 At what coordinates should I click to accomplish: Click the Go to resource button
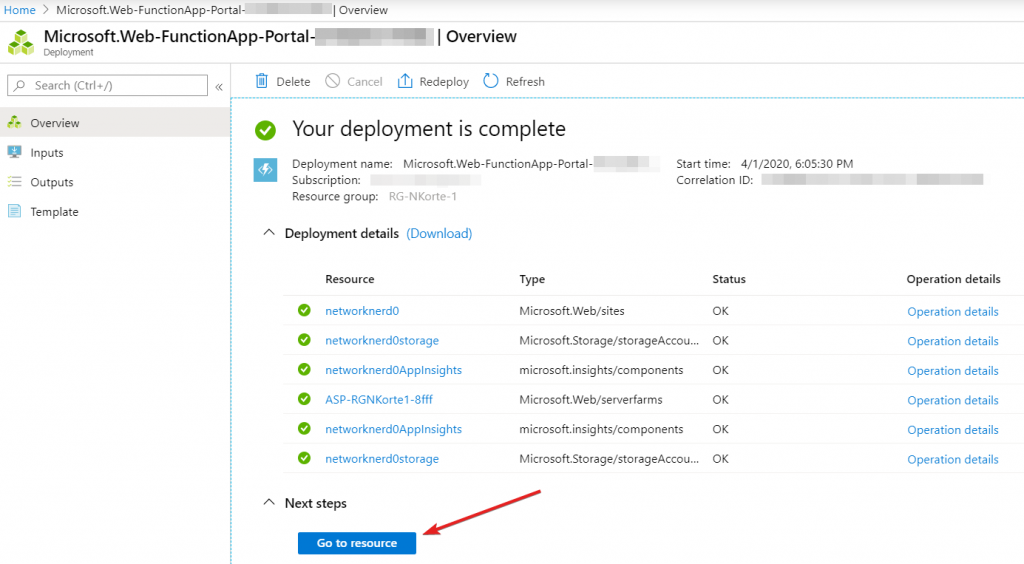[357, 543]
